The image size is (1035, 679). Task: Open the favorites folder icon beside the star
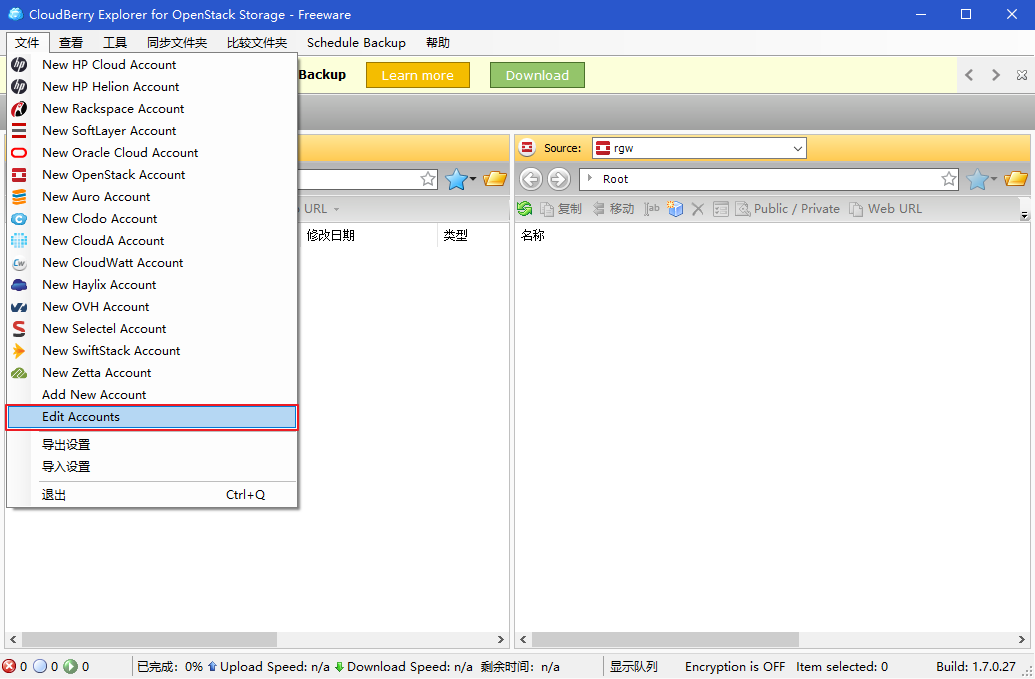pyautogui.click(x=1015, y=178)
